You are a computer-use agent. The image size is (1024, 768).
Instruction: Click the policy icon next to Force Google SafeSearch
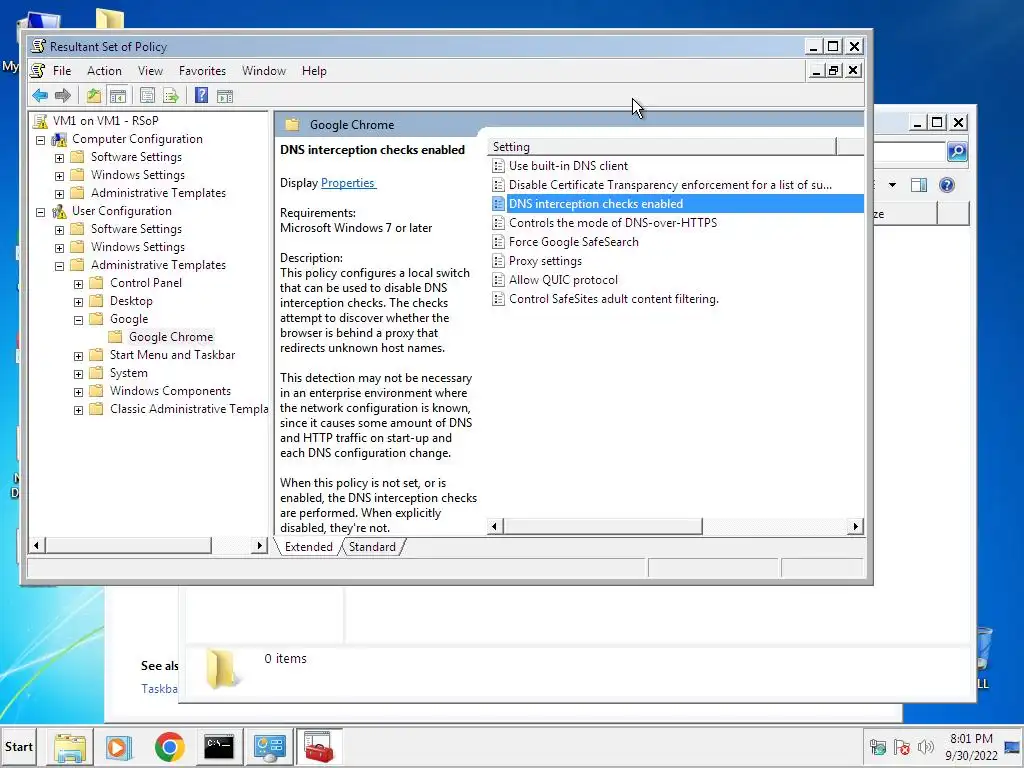coord(498,242)
